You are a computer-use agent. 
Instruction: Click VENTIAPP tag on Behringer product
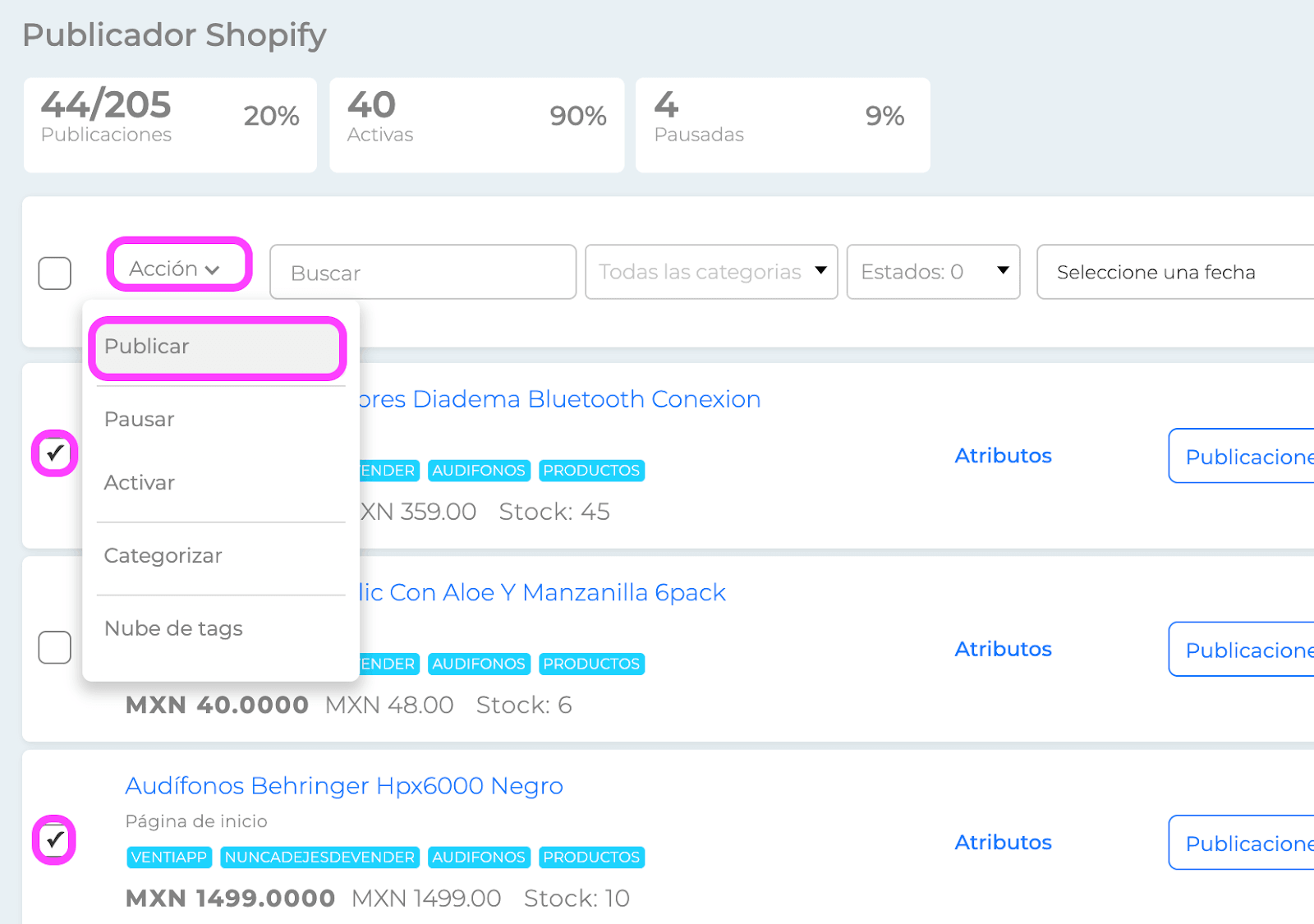pyautogui.click(x=169, y=857)
